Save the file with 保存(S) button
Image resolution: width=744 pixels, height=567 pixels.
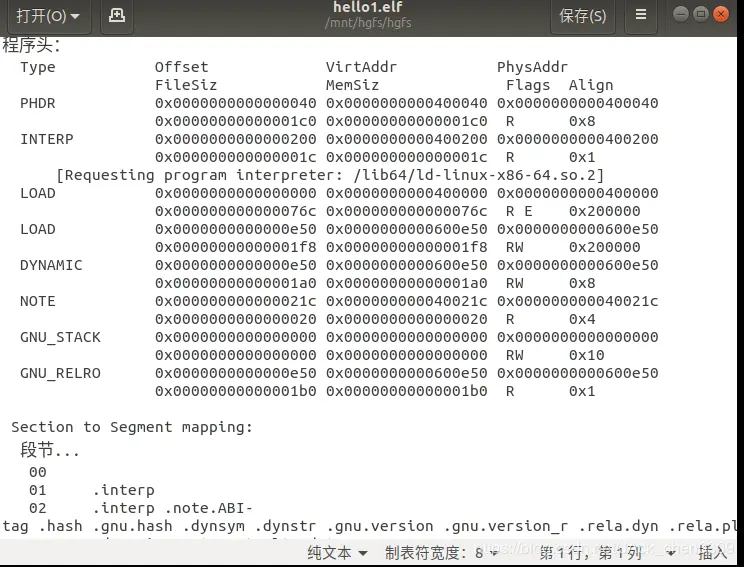pos(583,16)
